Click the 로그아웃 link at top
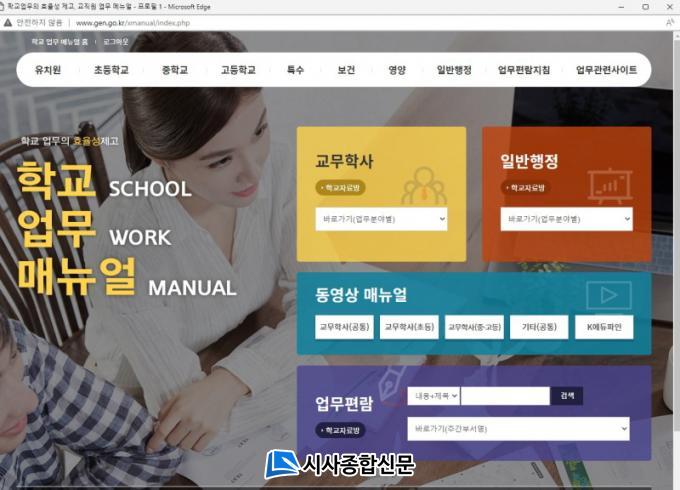This screenshot has width=680, height=490. click(116, 42)
